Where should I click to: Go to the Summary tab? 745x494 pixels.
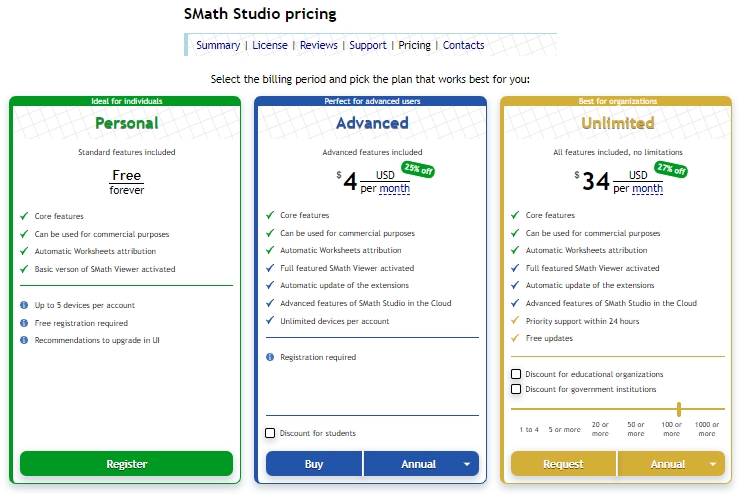pos(218,45)
